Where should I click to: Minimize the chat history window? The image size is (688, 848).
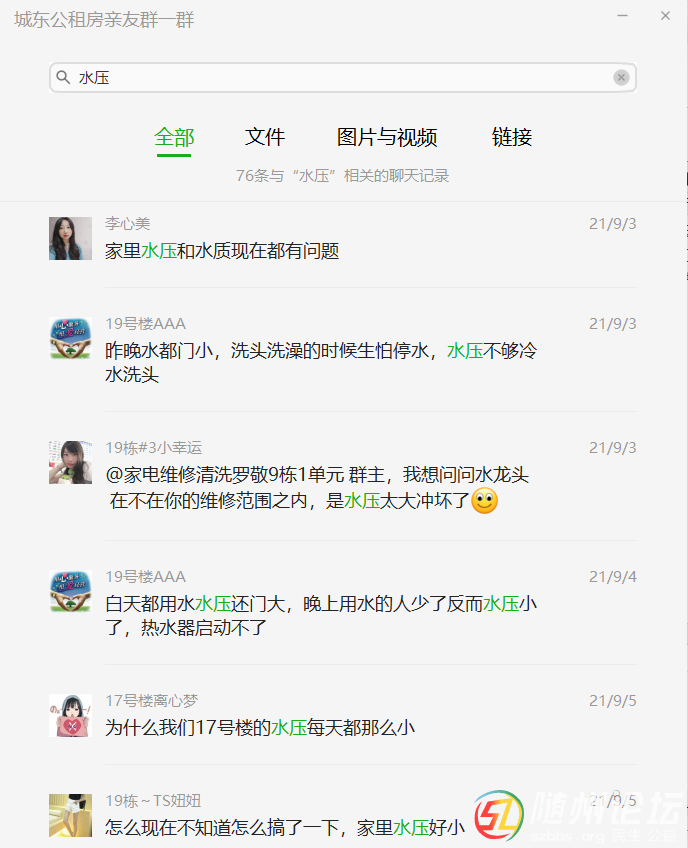coord(623,16)
